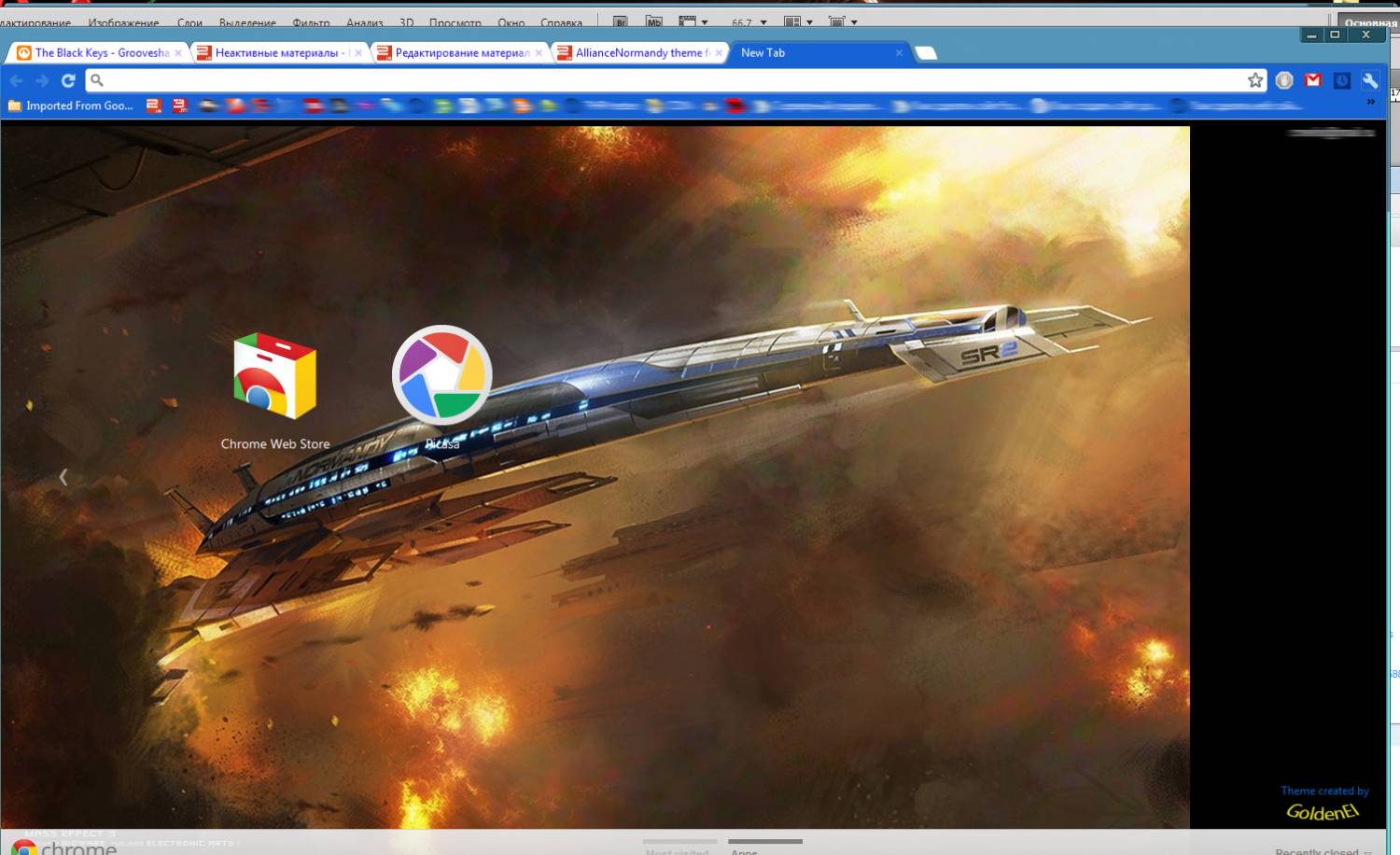Close the AllianceNormandy theme tab
Image resolution: width=1400 pixels, height=855 pixels.
click(719, 53)
